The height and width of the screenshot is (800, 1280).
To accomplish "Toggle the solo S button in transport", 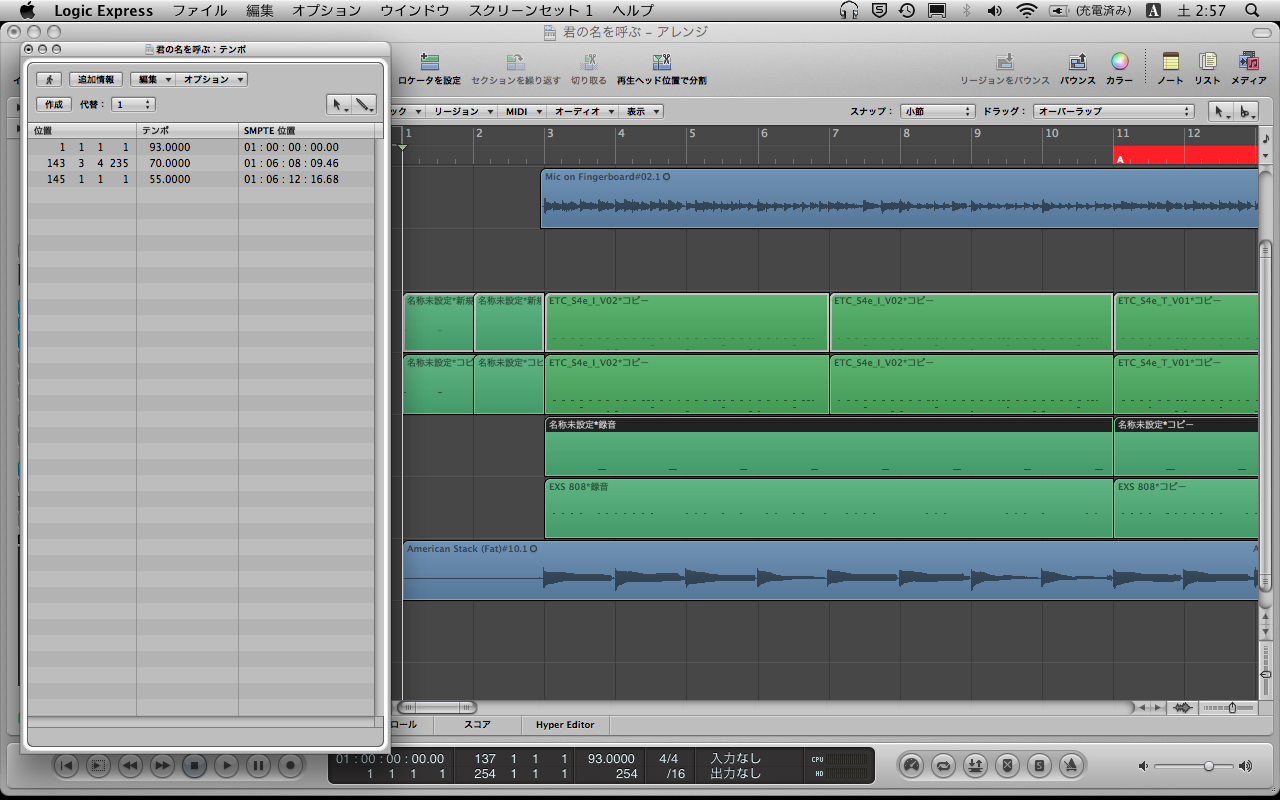I will (1040, 766).
